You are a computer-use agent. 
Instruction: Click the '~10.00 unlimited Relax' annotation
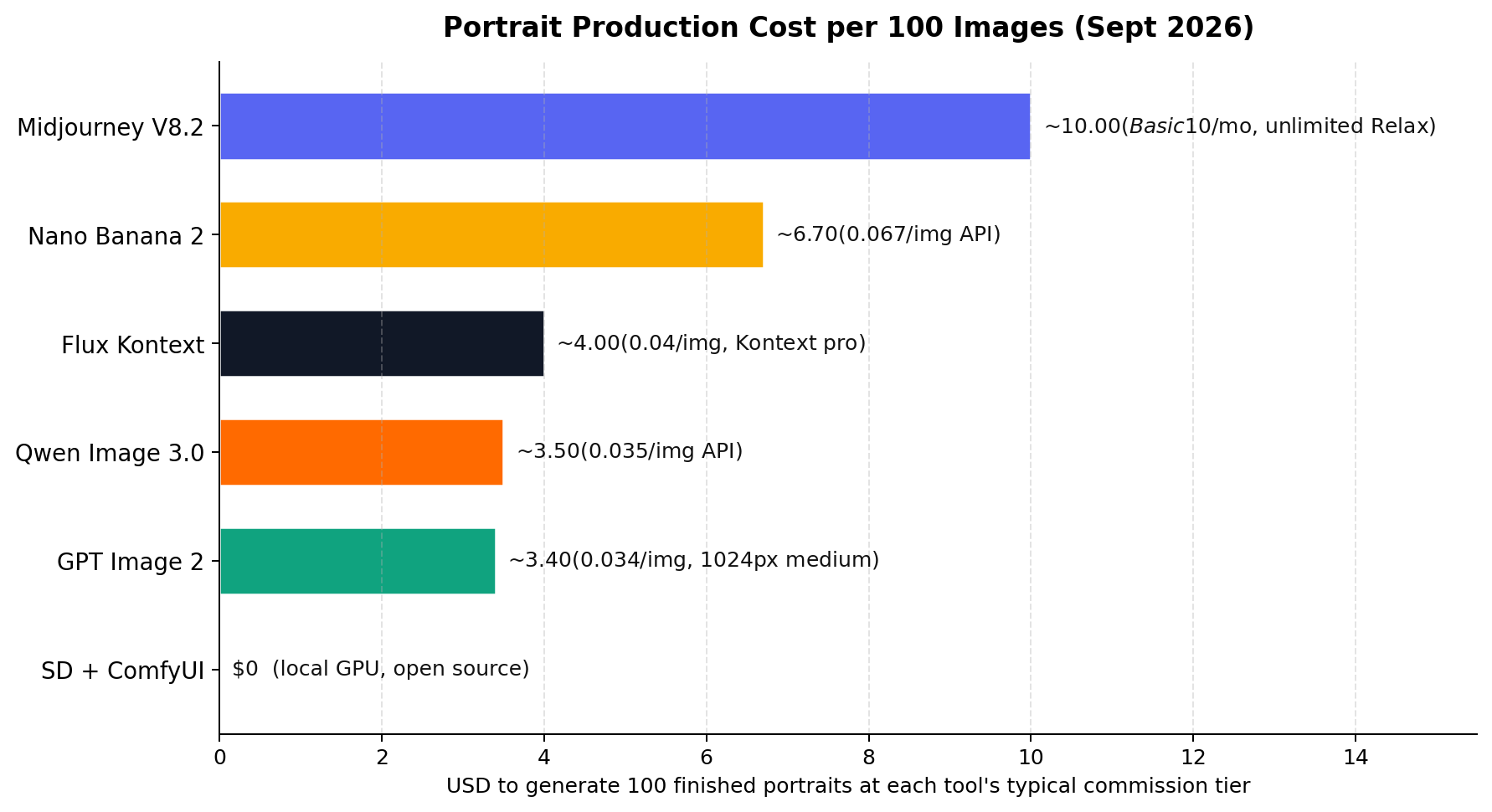[1240, 126]
